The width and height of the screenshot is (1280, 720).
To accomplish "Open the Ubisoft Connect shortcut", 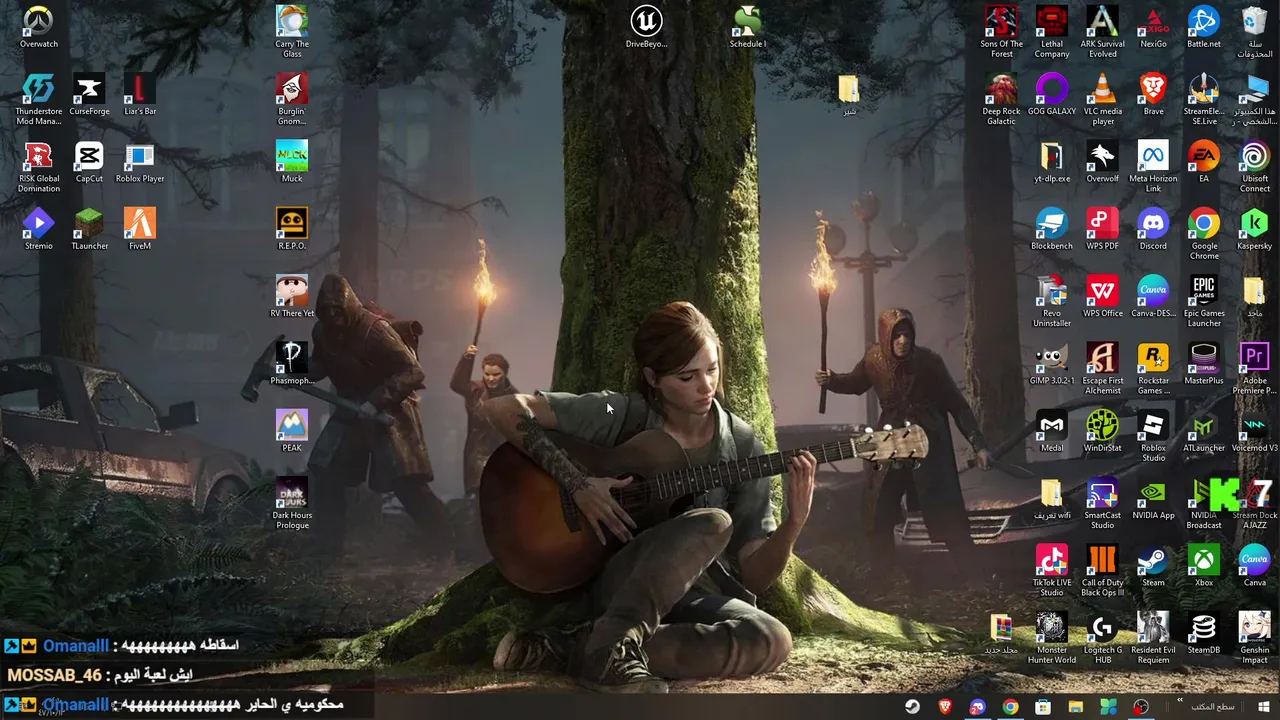I will click(1254, 166).
